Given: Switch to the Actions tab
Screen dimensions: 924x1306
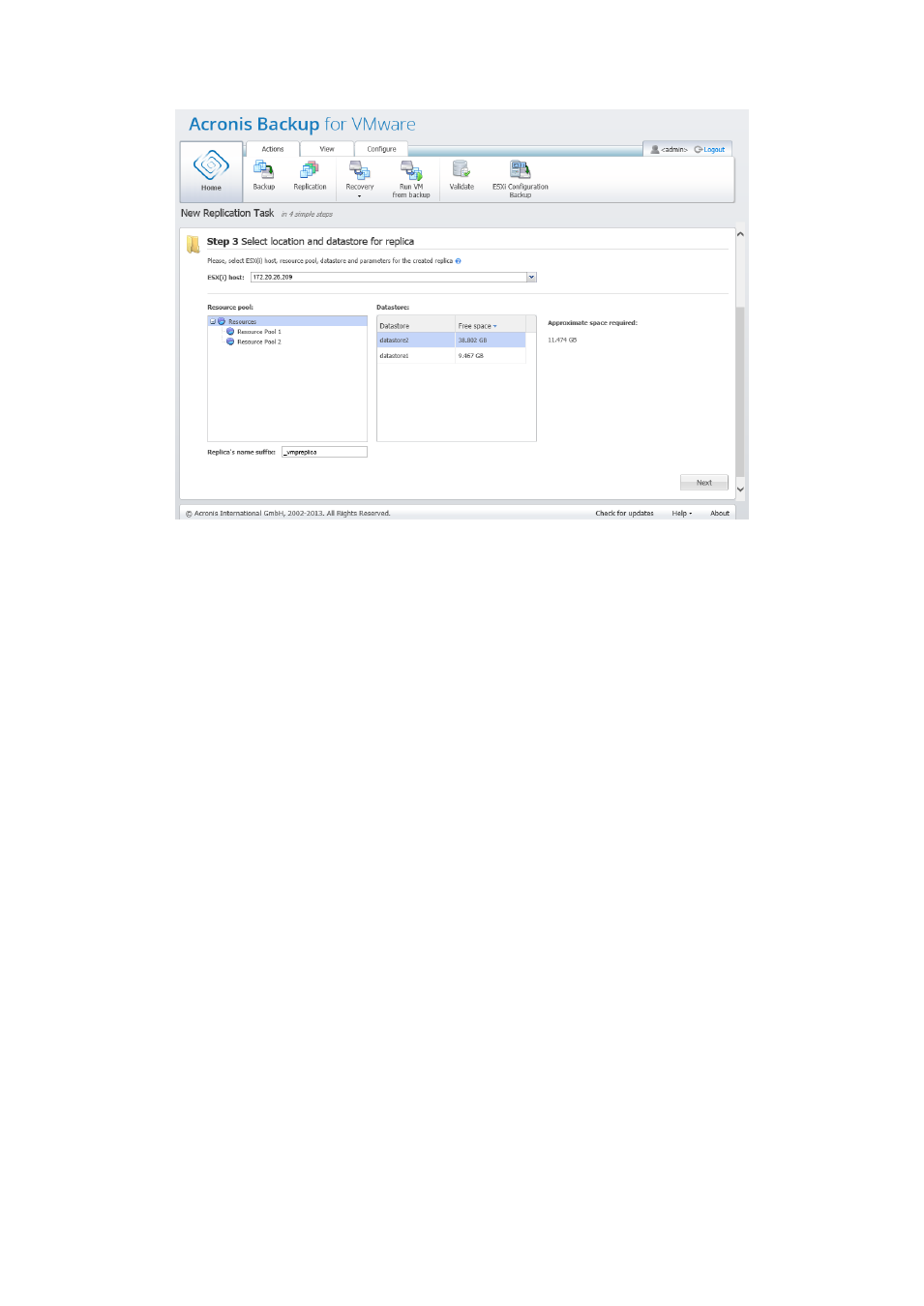Looking at the screenshot, I should 273,149.
